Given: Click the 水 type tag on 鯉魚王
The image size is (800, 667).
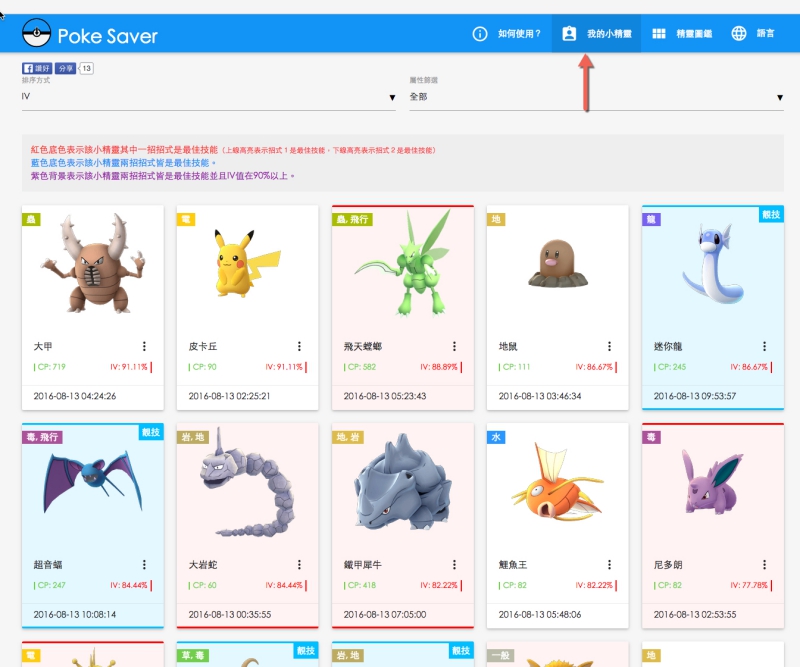Looking at the screenshot, I should point(496,437).
